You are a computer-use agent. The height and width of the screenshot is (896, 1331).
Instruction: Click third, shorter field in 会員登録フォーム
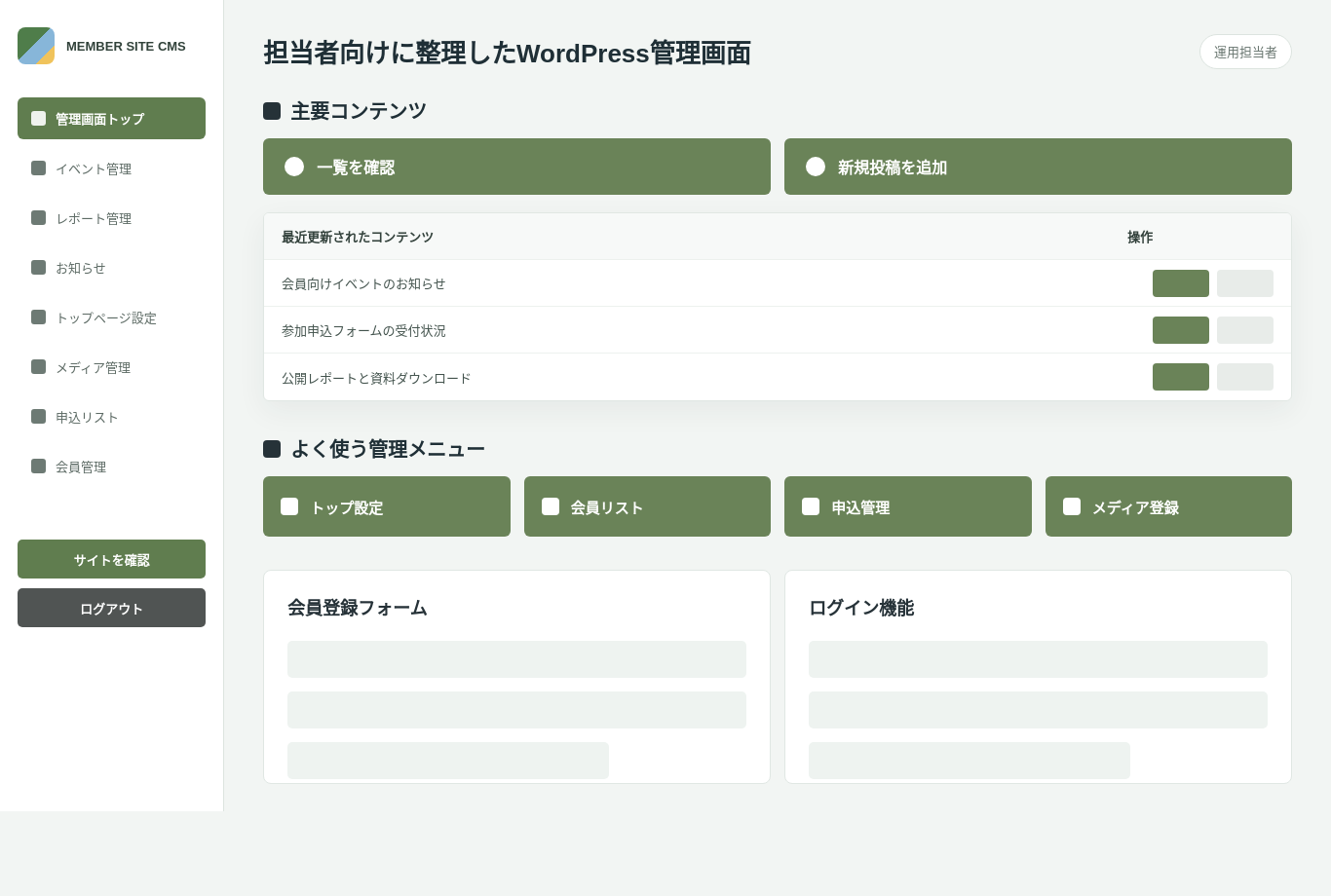point(448,761)
